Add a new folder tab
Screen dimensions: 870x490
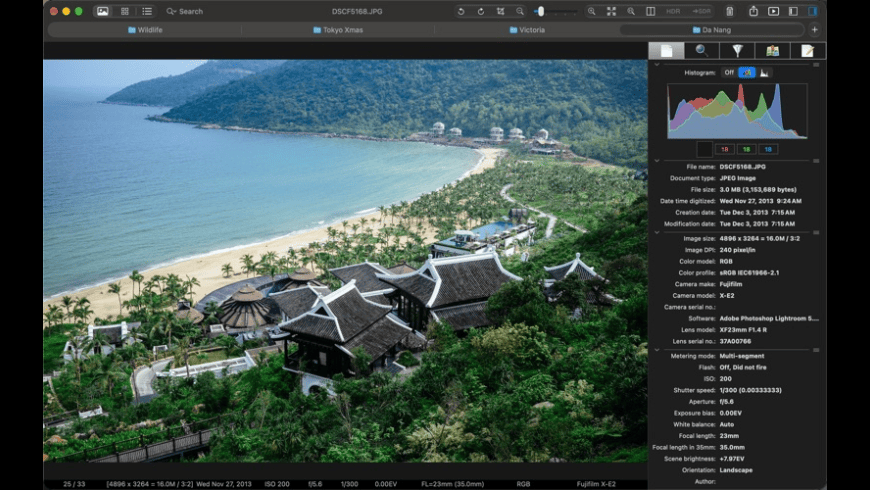(x=815, y=30)
